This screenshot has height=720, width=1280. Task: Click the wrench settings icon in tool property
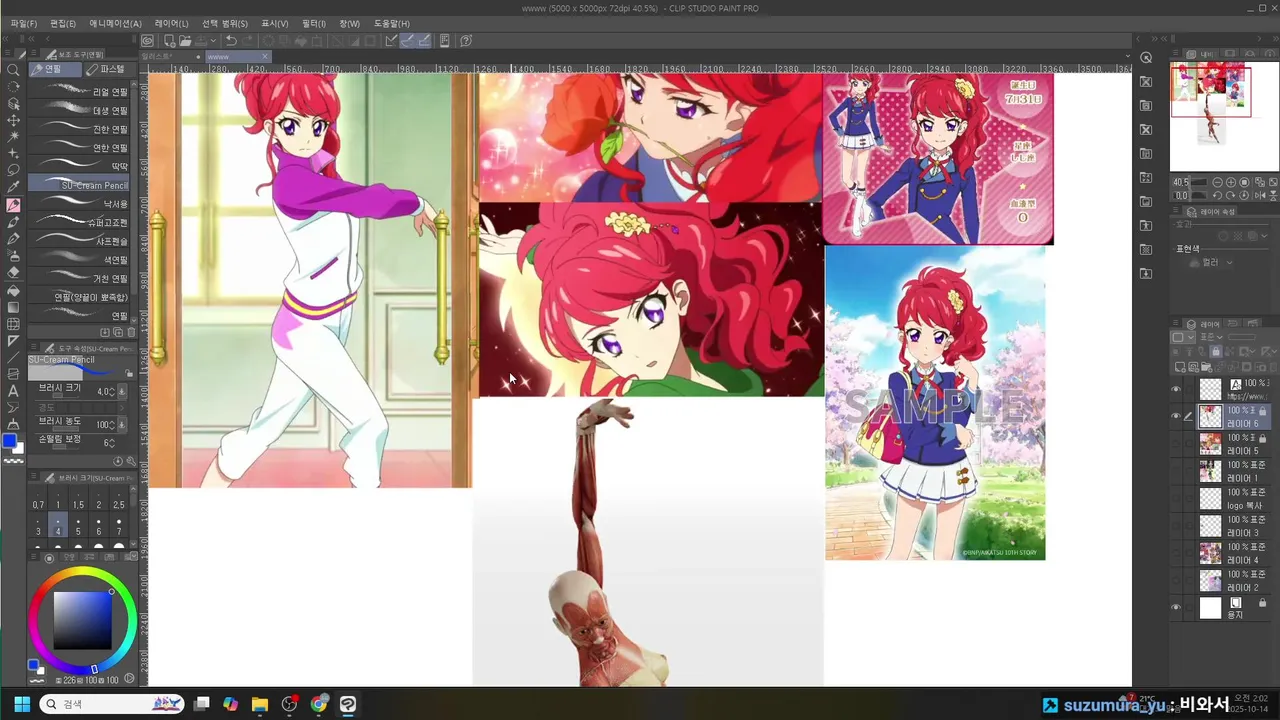click(x=129, y=461)
